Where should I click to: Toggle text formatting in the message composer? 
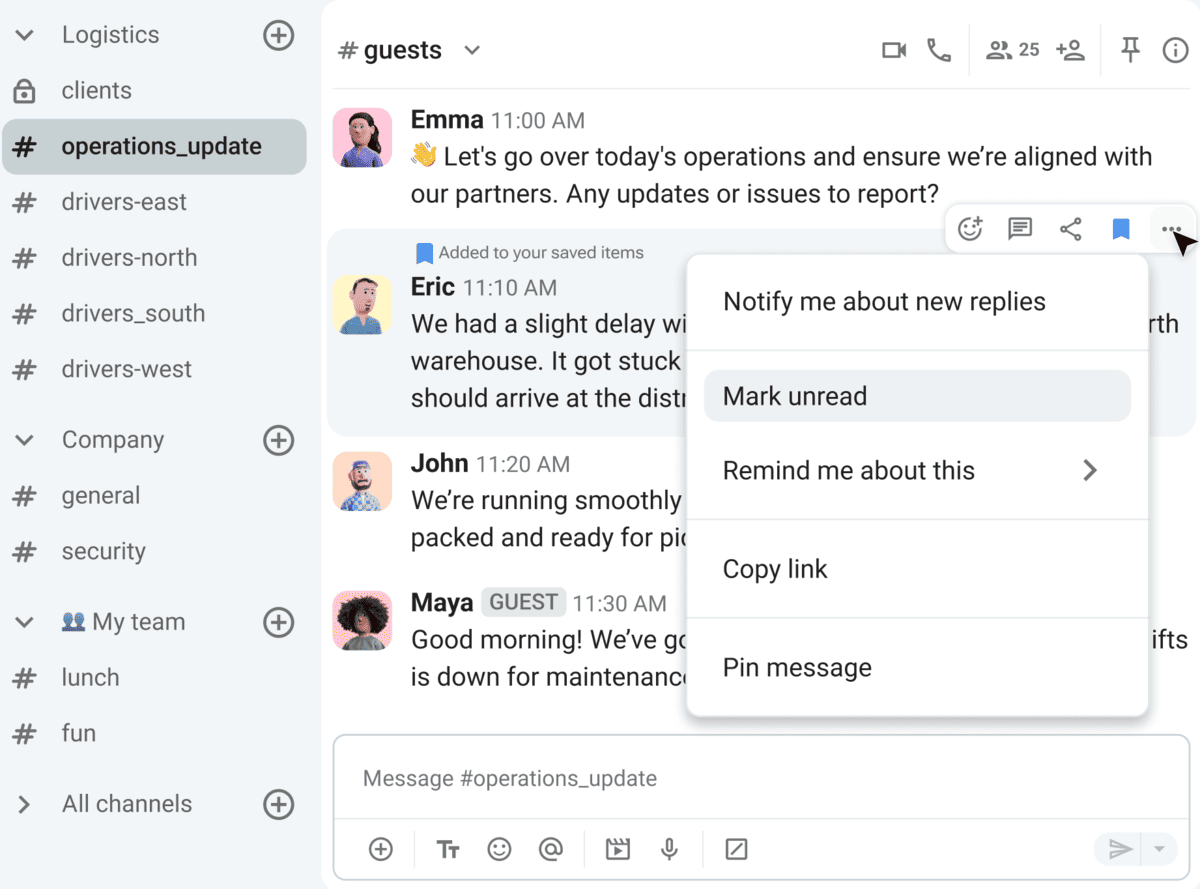pos(447,849)
